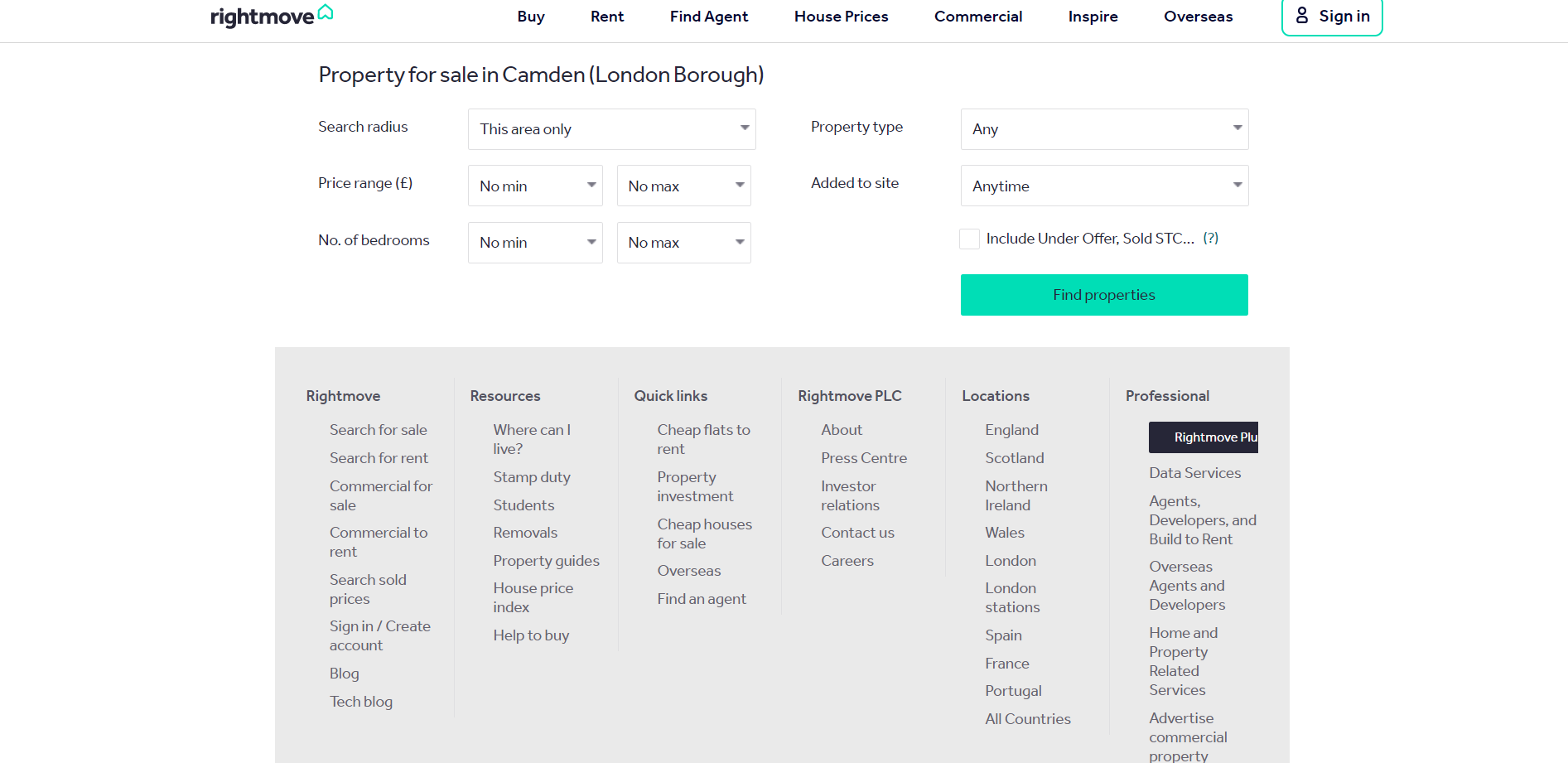The image size is (1568, 763).
Task: Open the Search radius dropdown
Action: coord(612,129)
